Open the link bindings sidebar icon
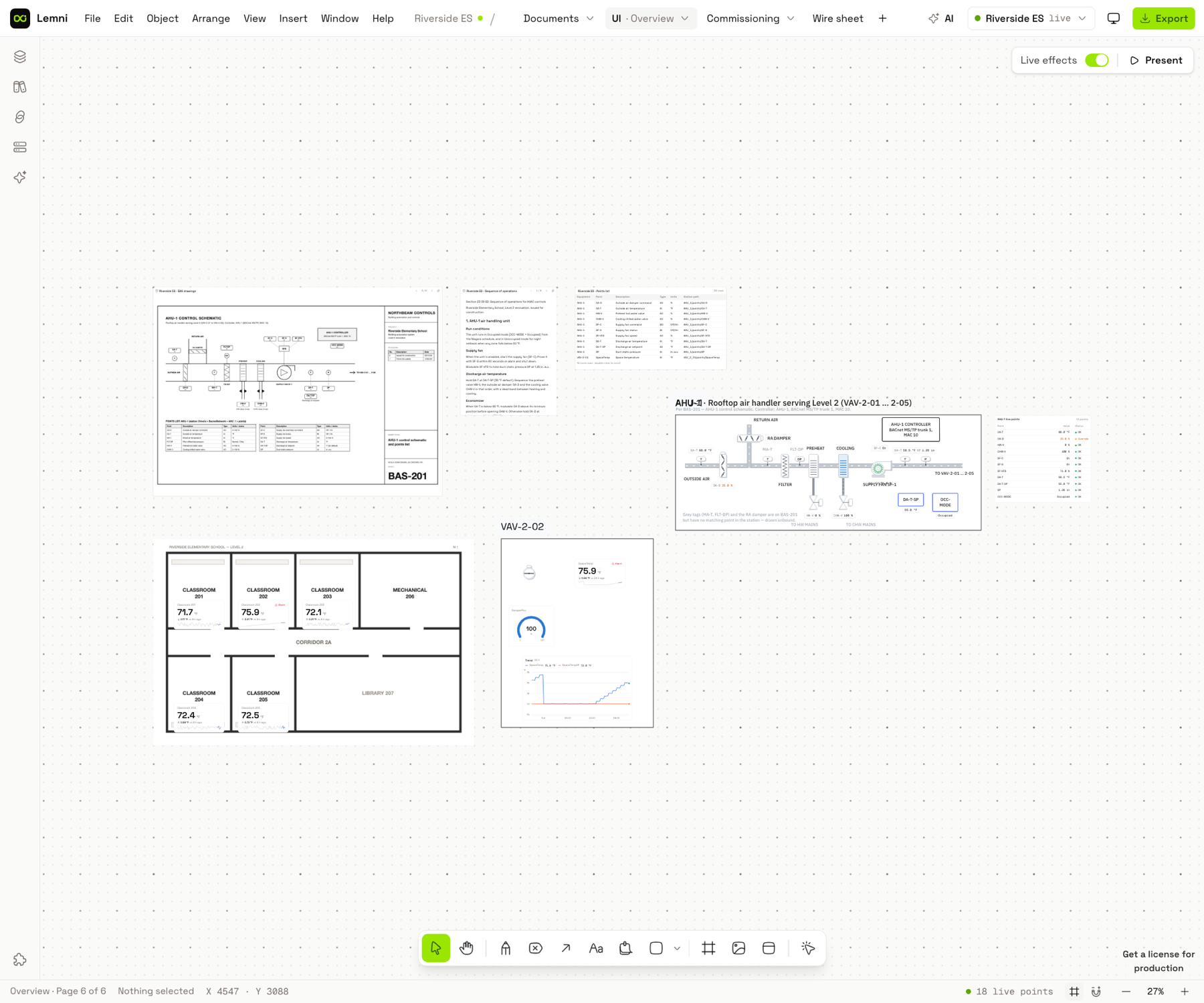Viewport: 1204px width, 1003px height. tap(20, 117)
